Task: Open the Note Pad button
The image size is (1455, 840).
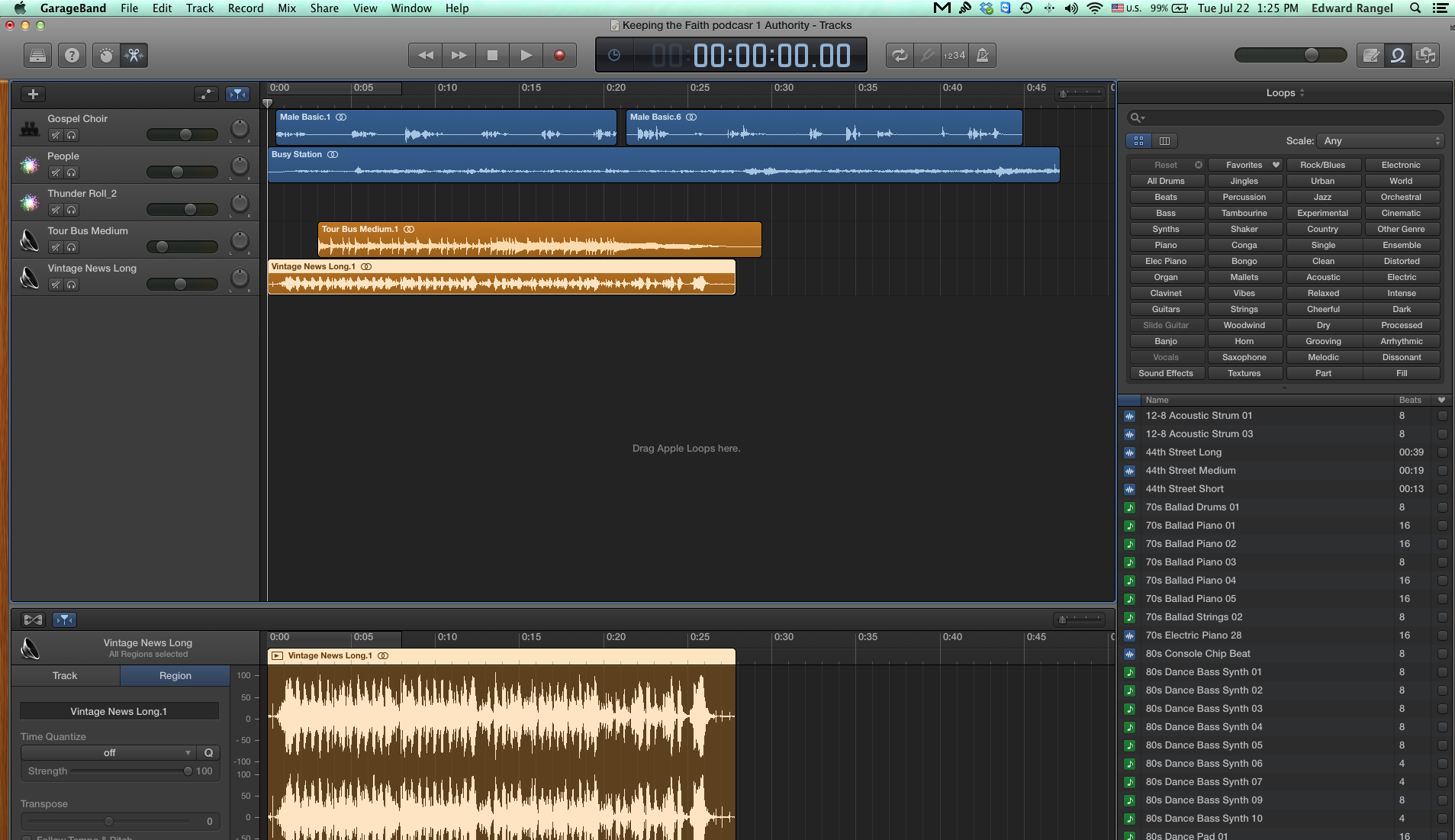Action: point(1371,55)
